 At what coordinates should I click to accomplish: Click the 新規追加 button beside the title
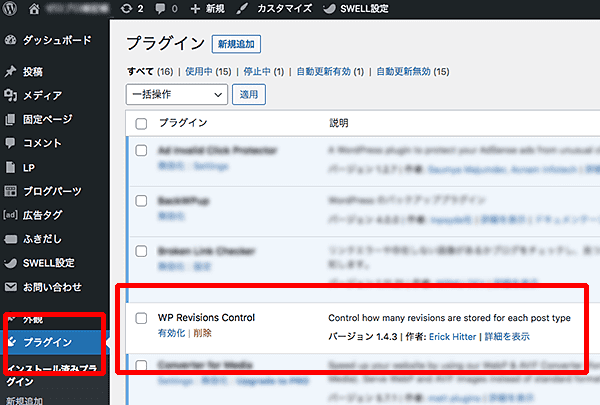click(236, 44)
